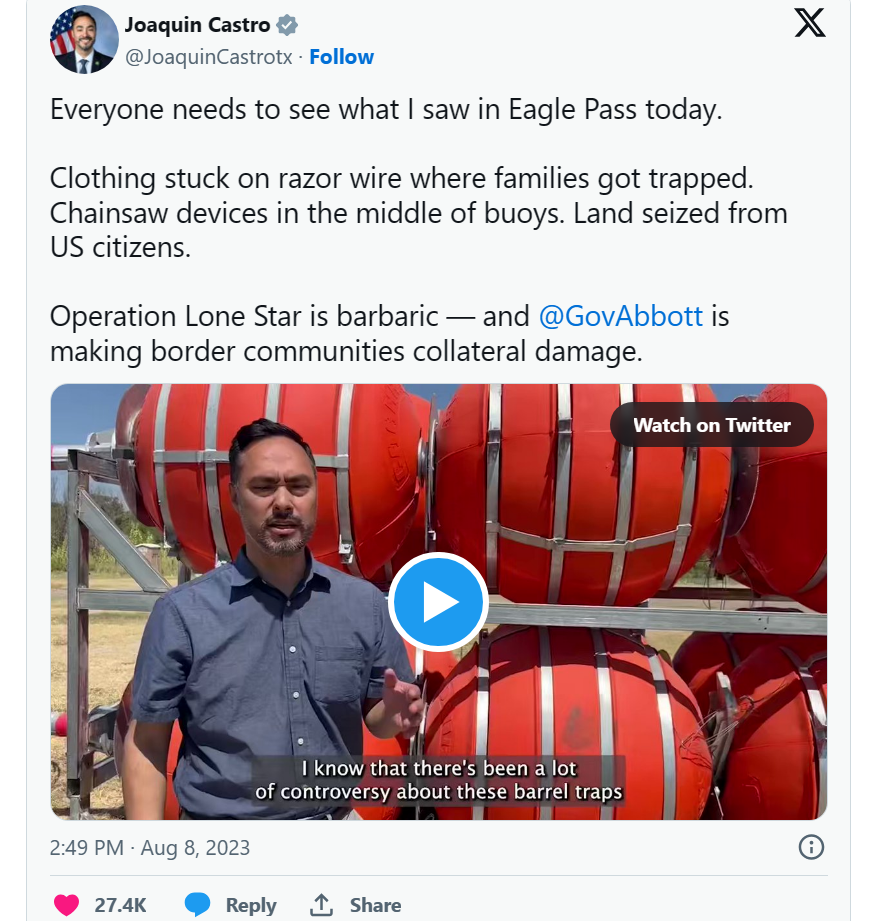Click the reply speech bubble icon
This screenshot has height=921, width=885.
point(197,905)
